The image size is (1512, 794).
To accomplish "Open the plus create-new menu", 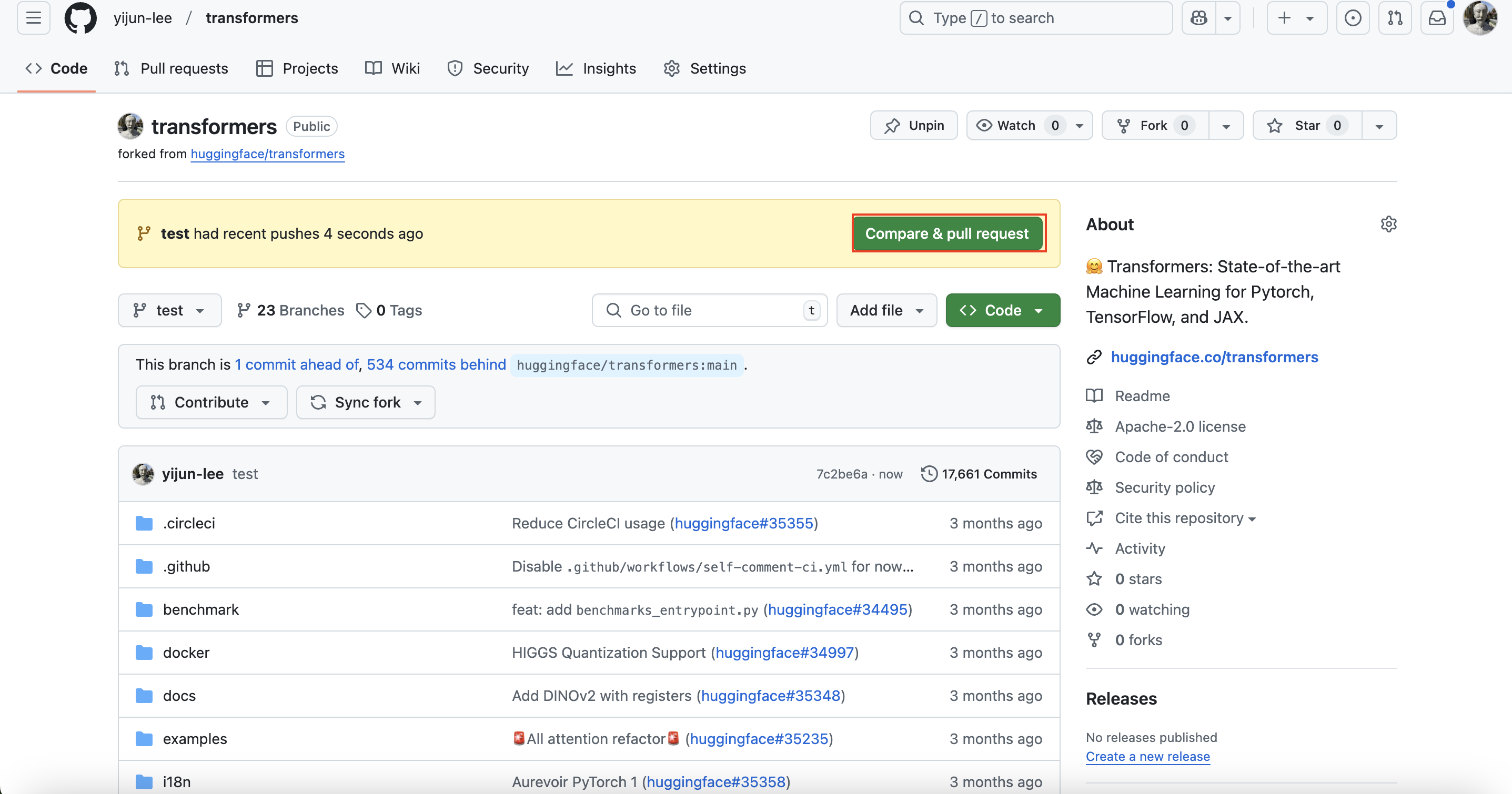I will click(x=1297, y=17).
